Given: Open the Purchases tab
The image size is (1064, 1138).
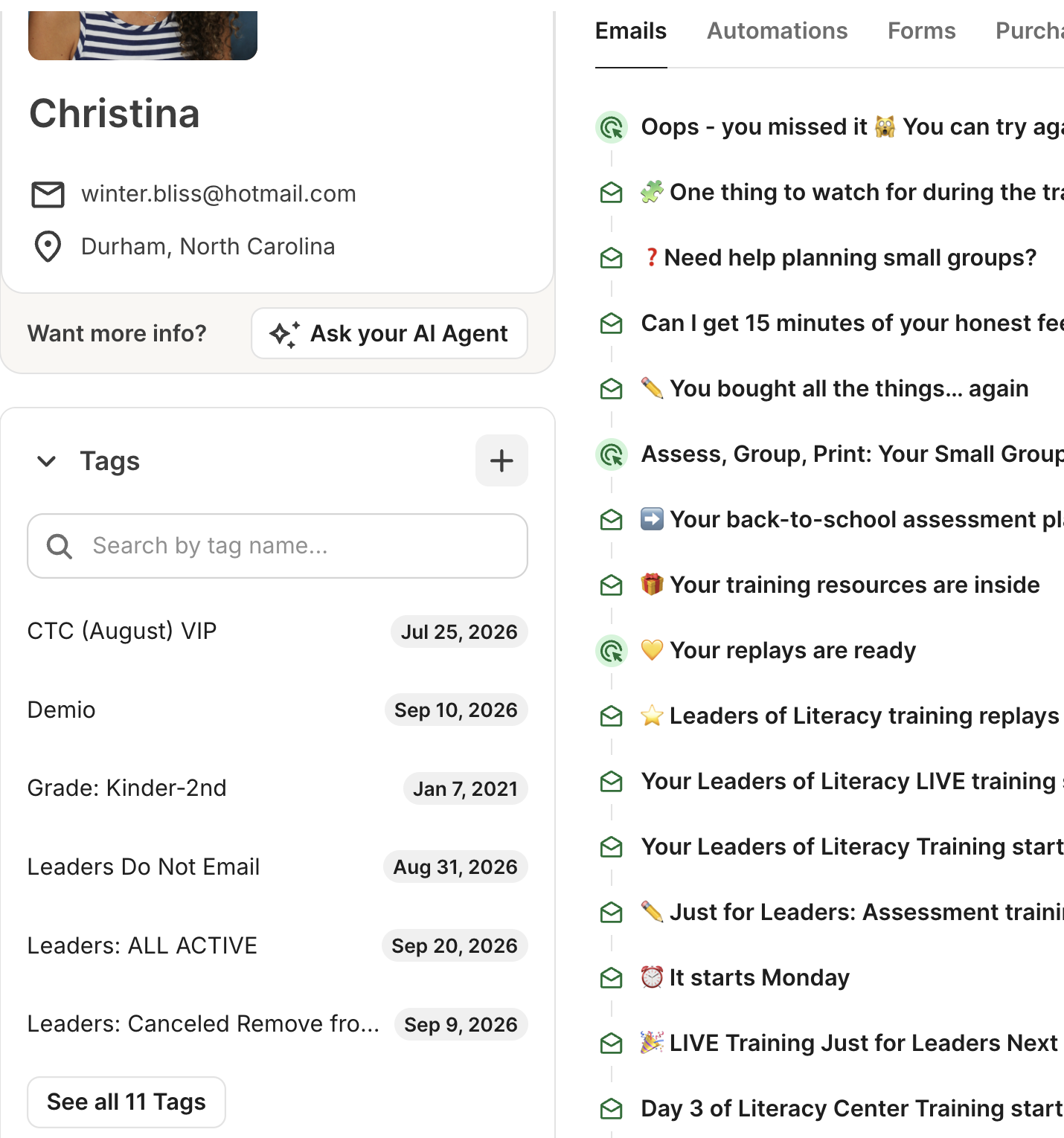Looking at the screenshot, I should tap(1030, 31).
